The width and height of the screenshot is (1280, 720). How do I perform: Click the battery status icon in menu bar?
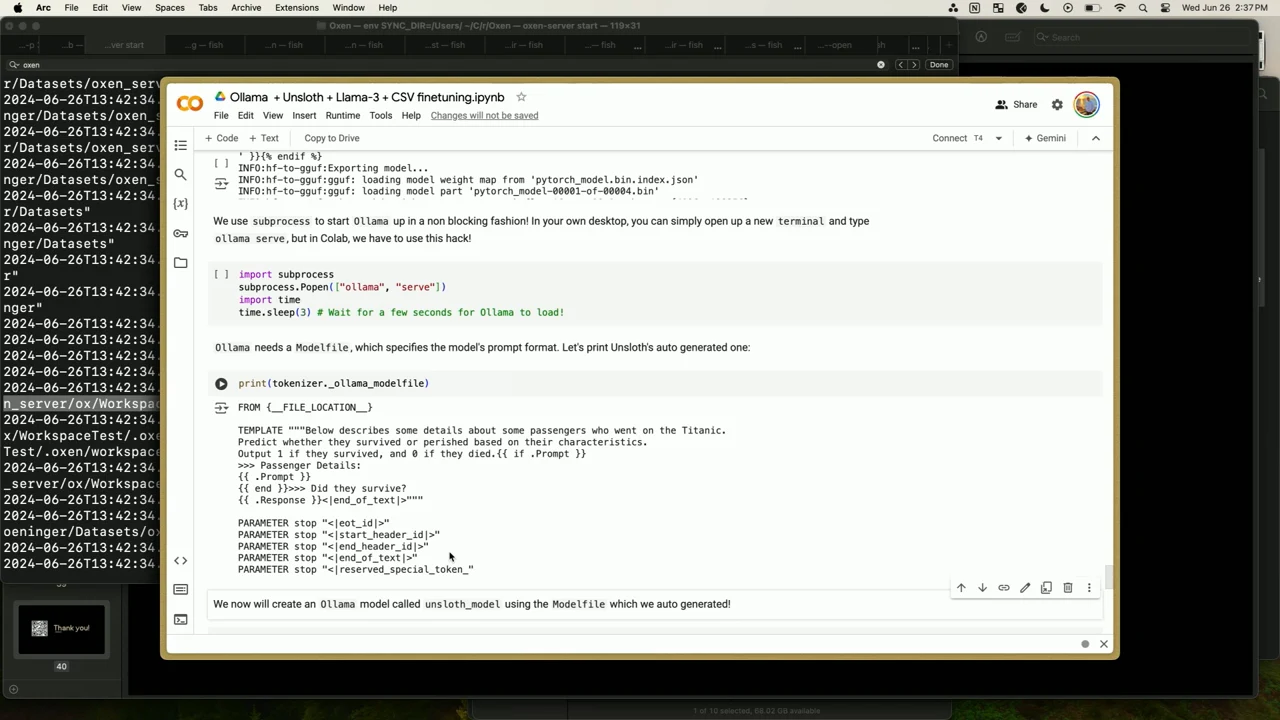1093,8
